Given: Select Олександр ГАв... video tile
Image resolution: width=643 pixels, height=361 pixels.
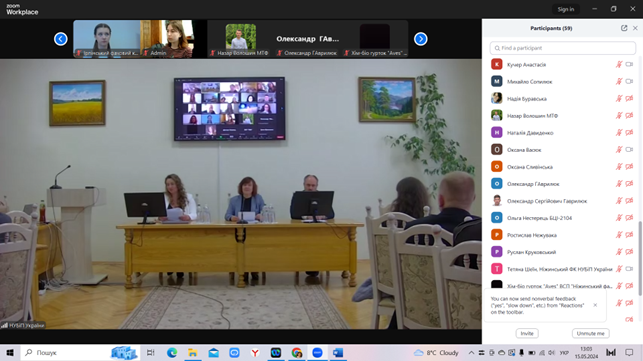Looking at the screenshot, I should (x=308, y=39).
